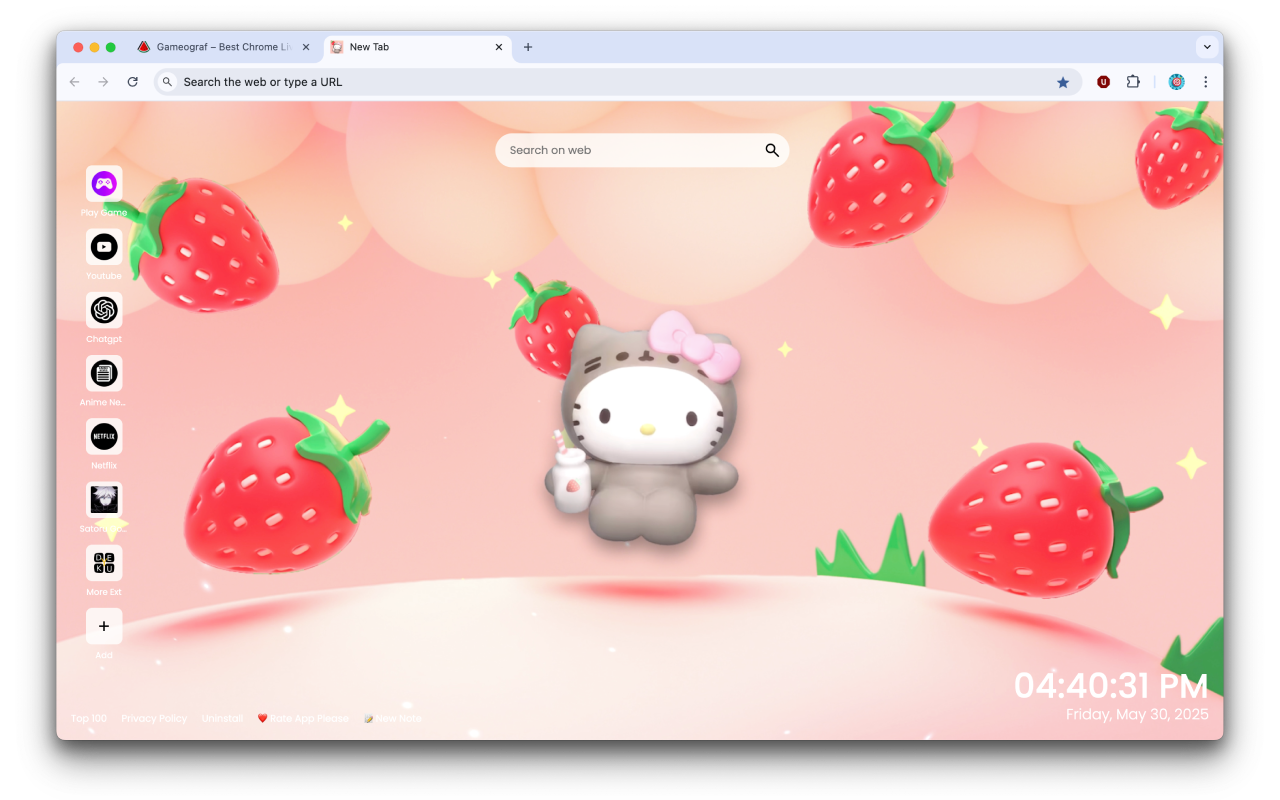
Task: Open the Top 100 link
Action: [x=89, y=718]
